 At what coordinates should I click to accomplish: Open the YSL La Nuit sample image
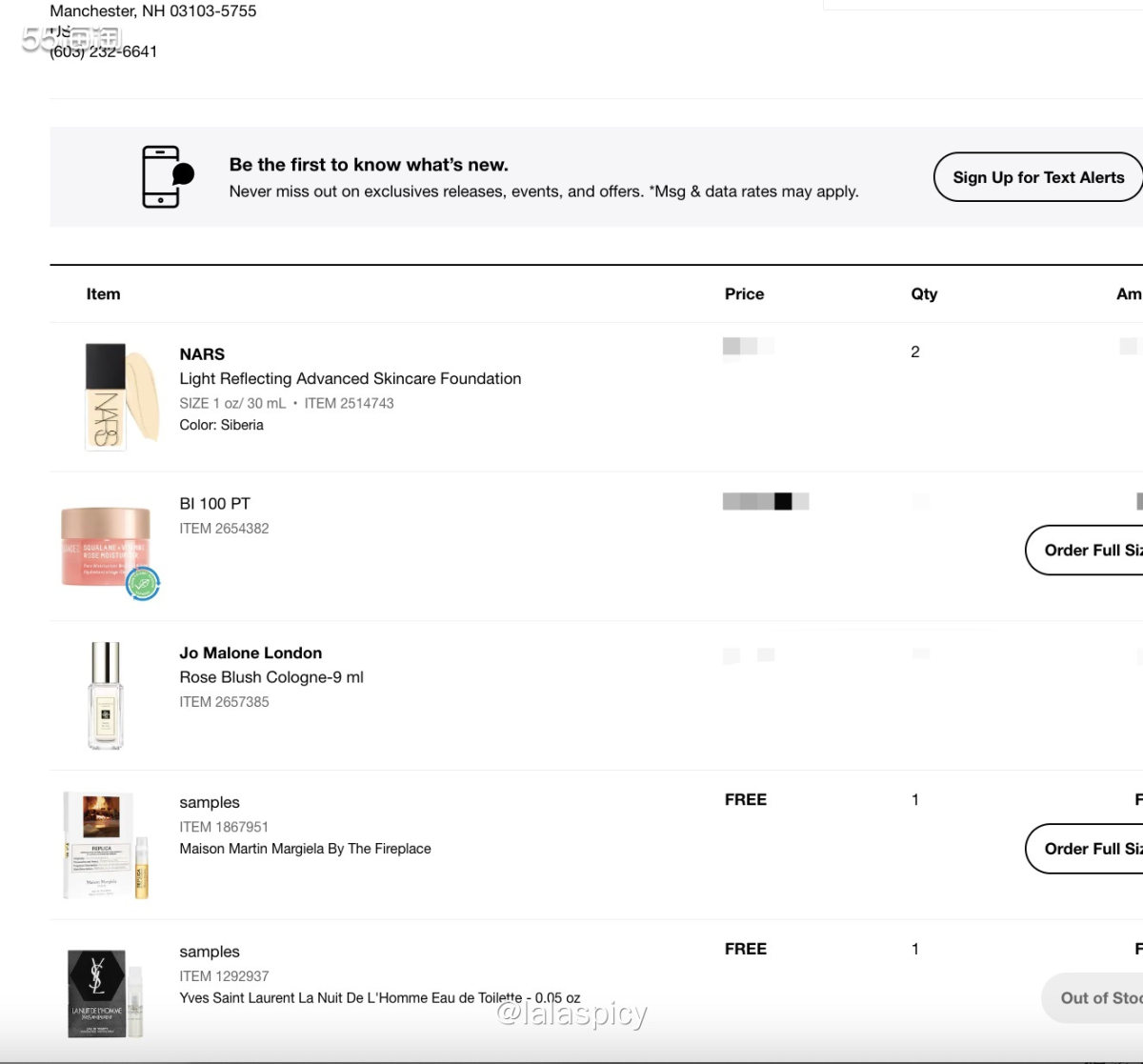click(x=105, y=994)
